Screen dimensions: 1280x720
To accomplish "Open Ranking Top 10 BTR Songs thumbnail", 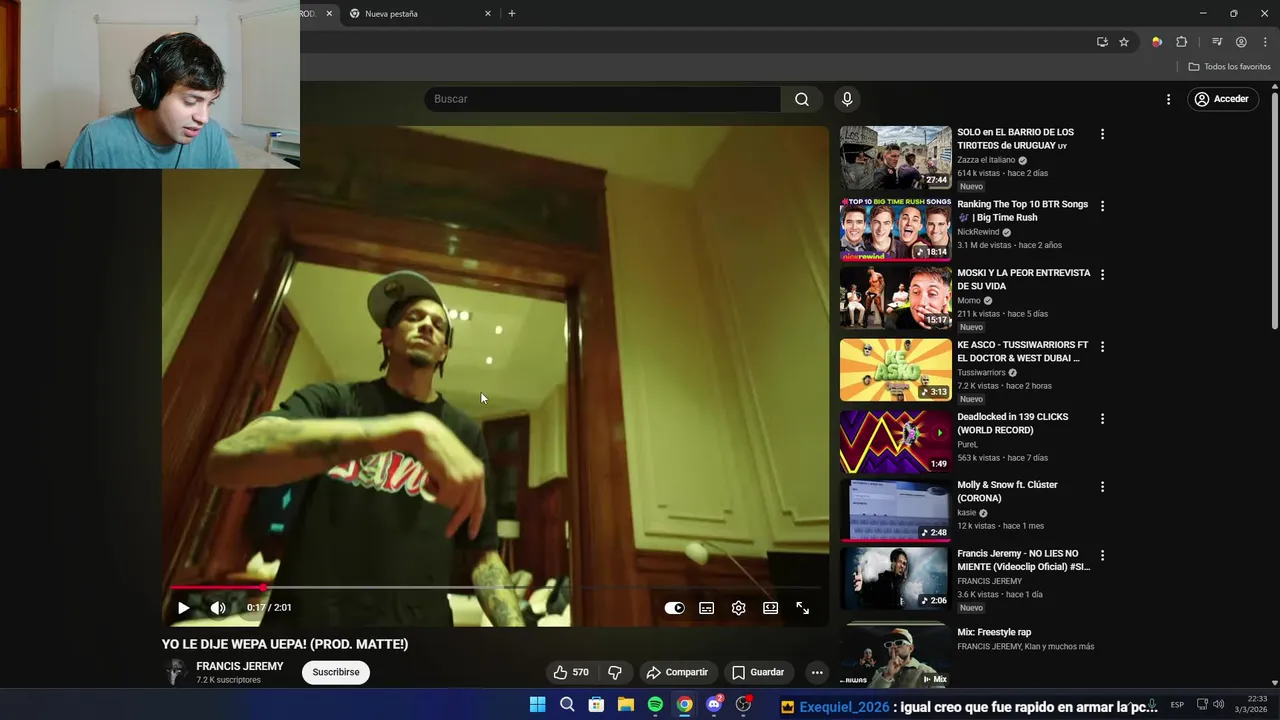I will click(x=896, y=229).
